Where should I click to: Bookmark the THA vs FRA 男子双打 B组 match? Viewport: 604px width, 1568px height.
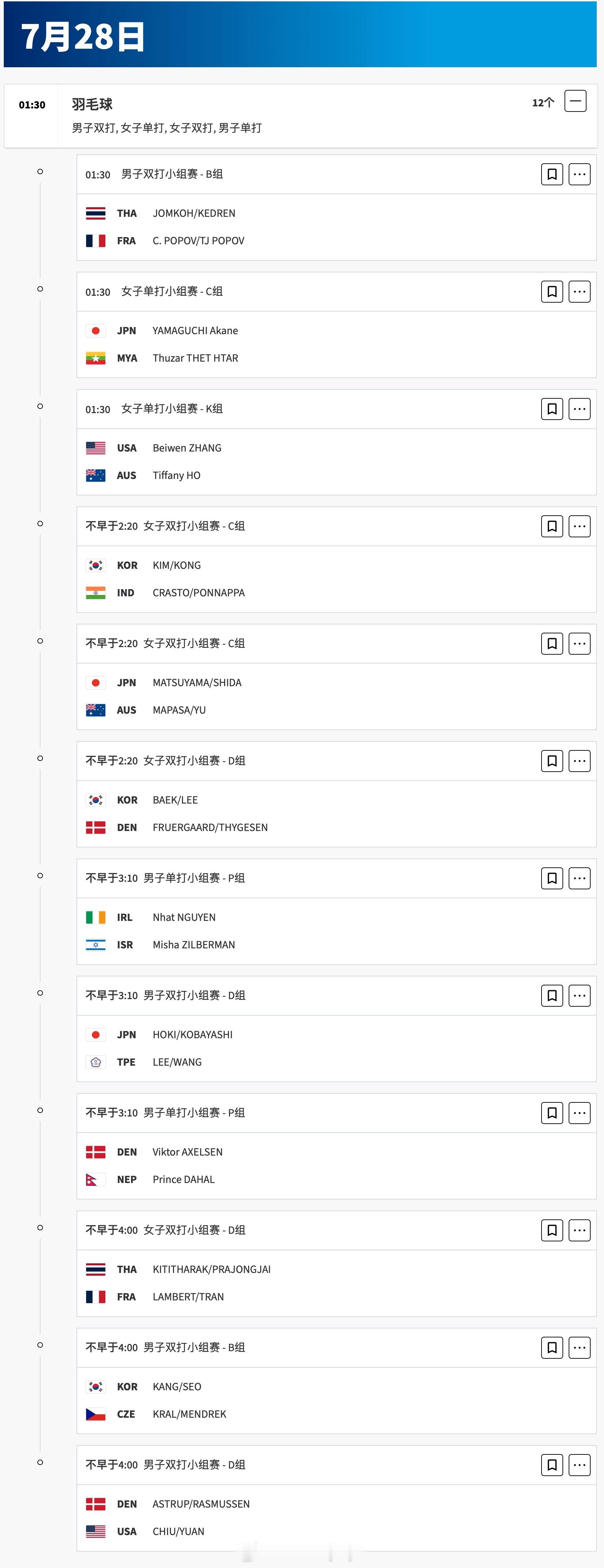pos(551,174)
